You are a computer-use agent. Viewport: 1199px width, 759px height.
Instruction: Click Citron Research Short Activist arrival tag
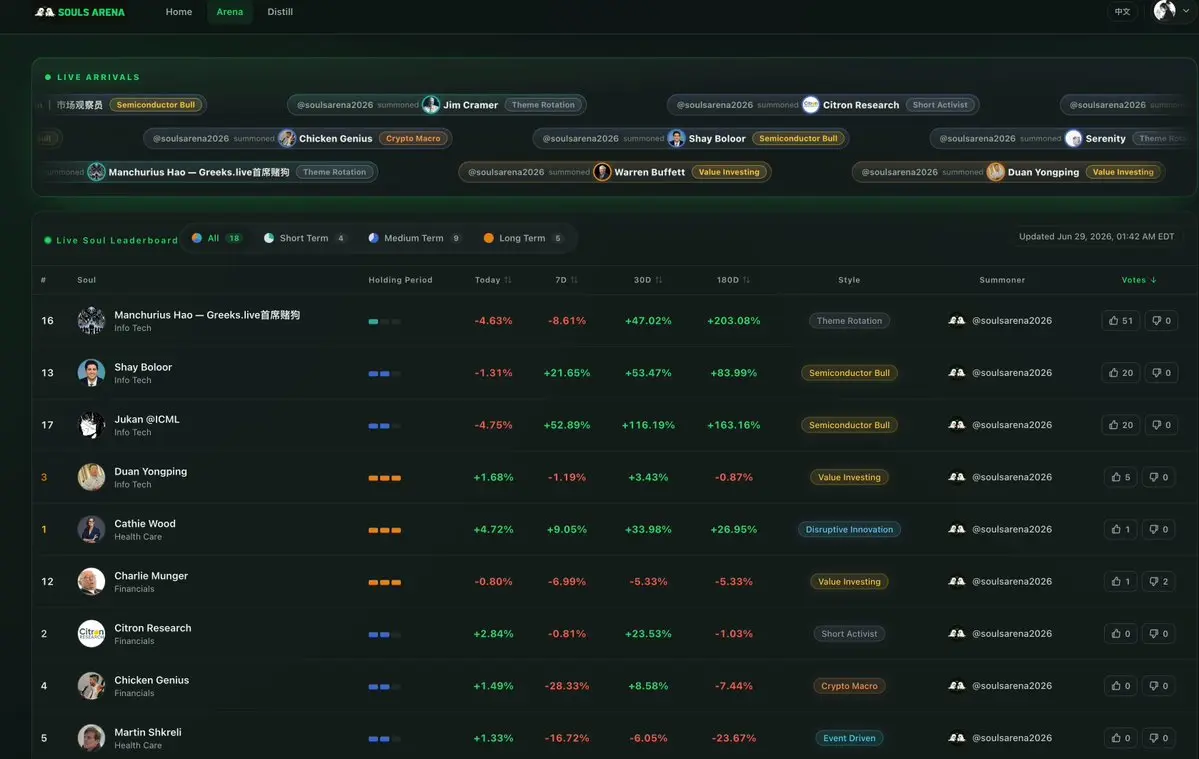coord(940,105)
